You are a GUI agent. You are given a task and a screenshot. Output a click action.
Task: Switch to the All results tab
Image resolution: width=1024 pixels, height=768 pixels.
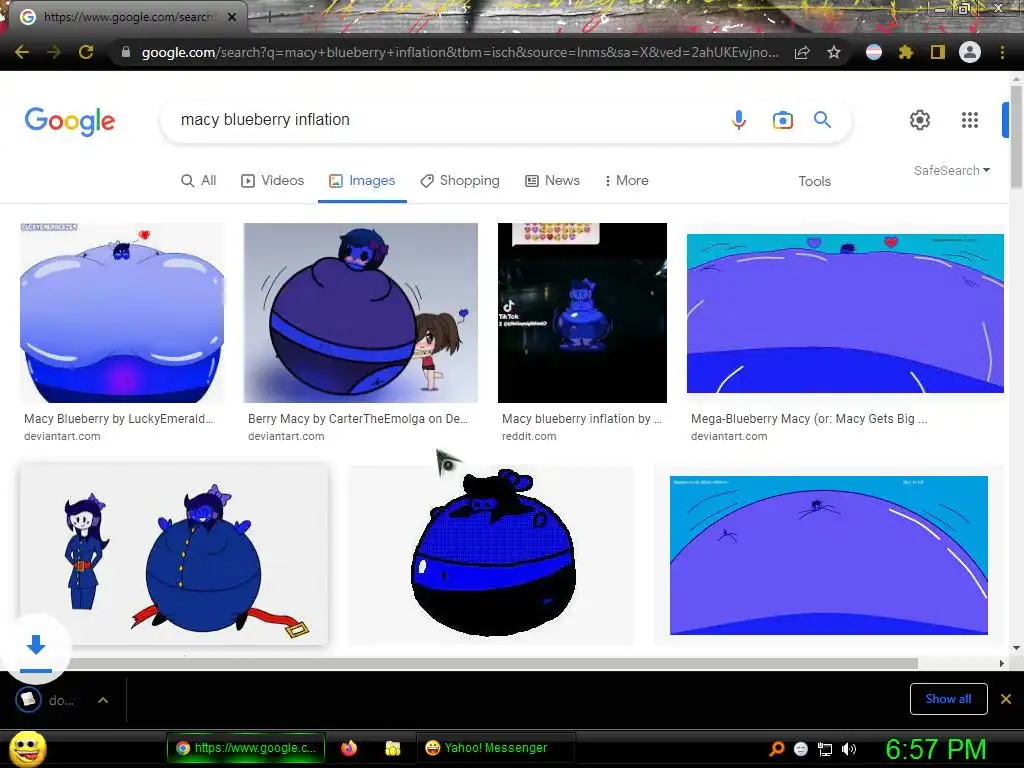pos(199,180)
